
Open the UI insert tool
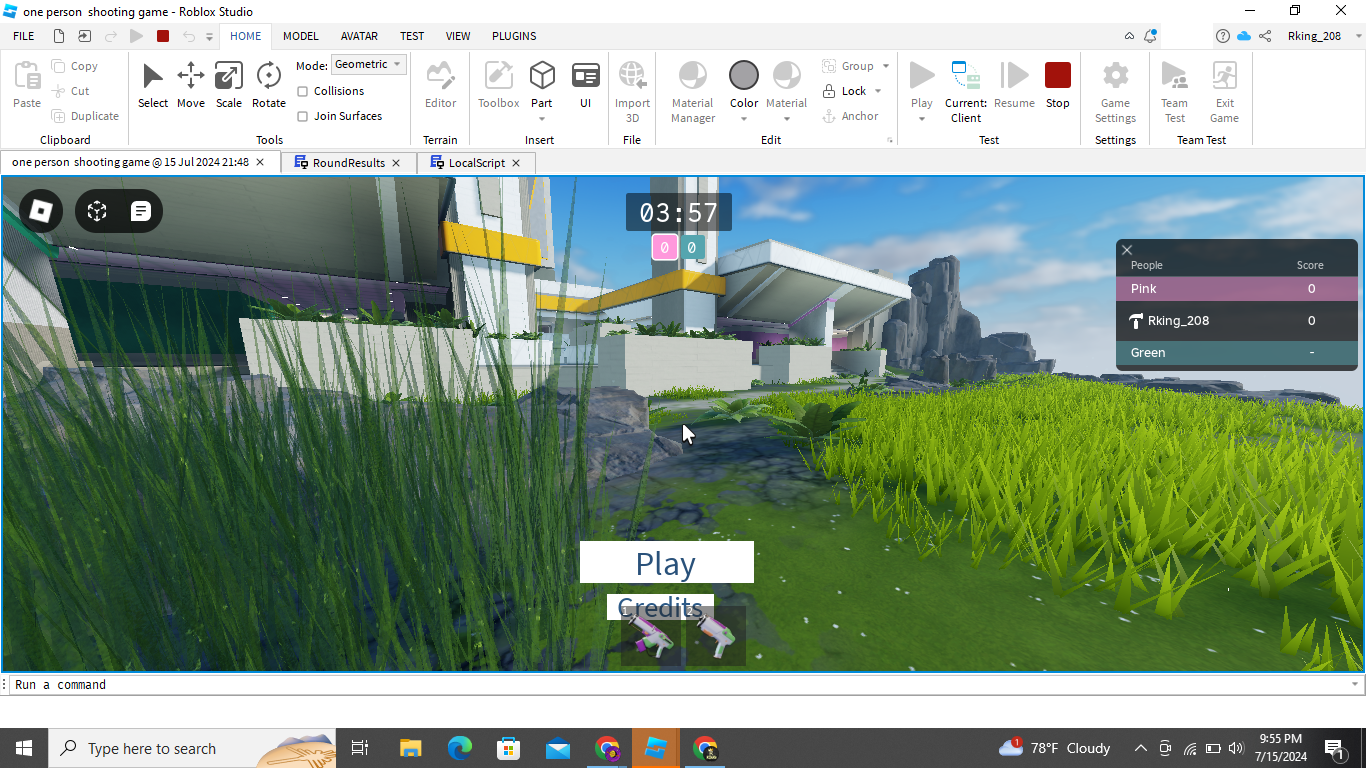pos(585,85)
